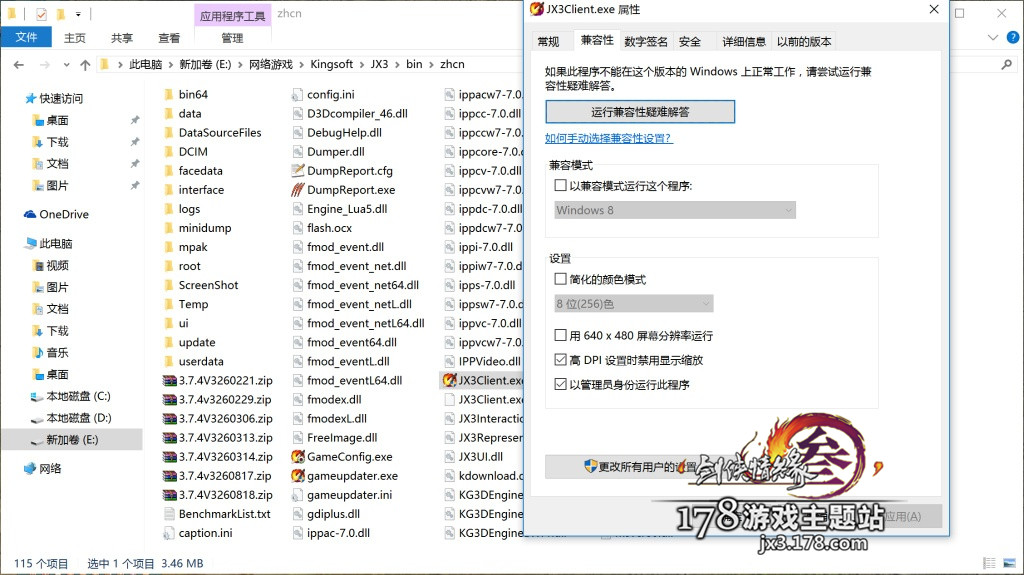This screenshot has width=1024, height=575.
Task: Open the recent locations dropdown arrow
Action: pyautogui.click(x=67, y=65)
